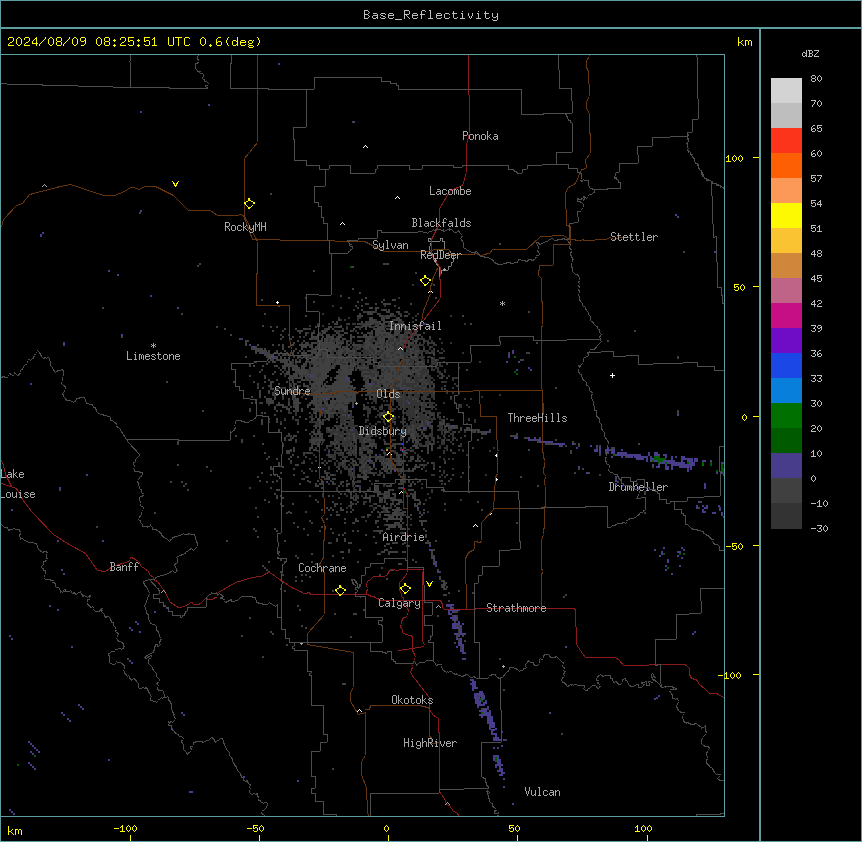Click the Lake Louise label

point(18,484)
